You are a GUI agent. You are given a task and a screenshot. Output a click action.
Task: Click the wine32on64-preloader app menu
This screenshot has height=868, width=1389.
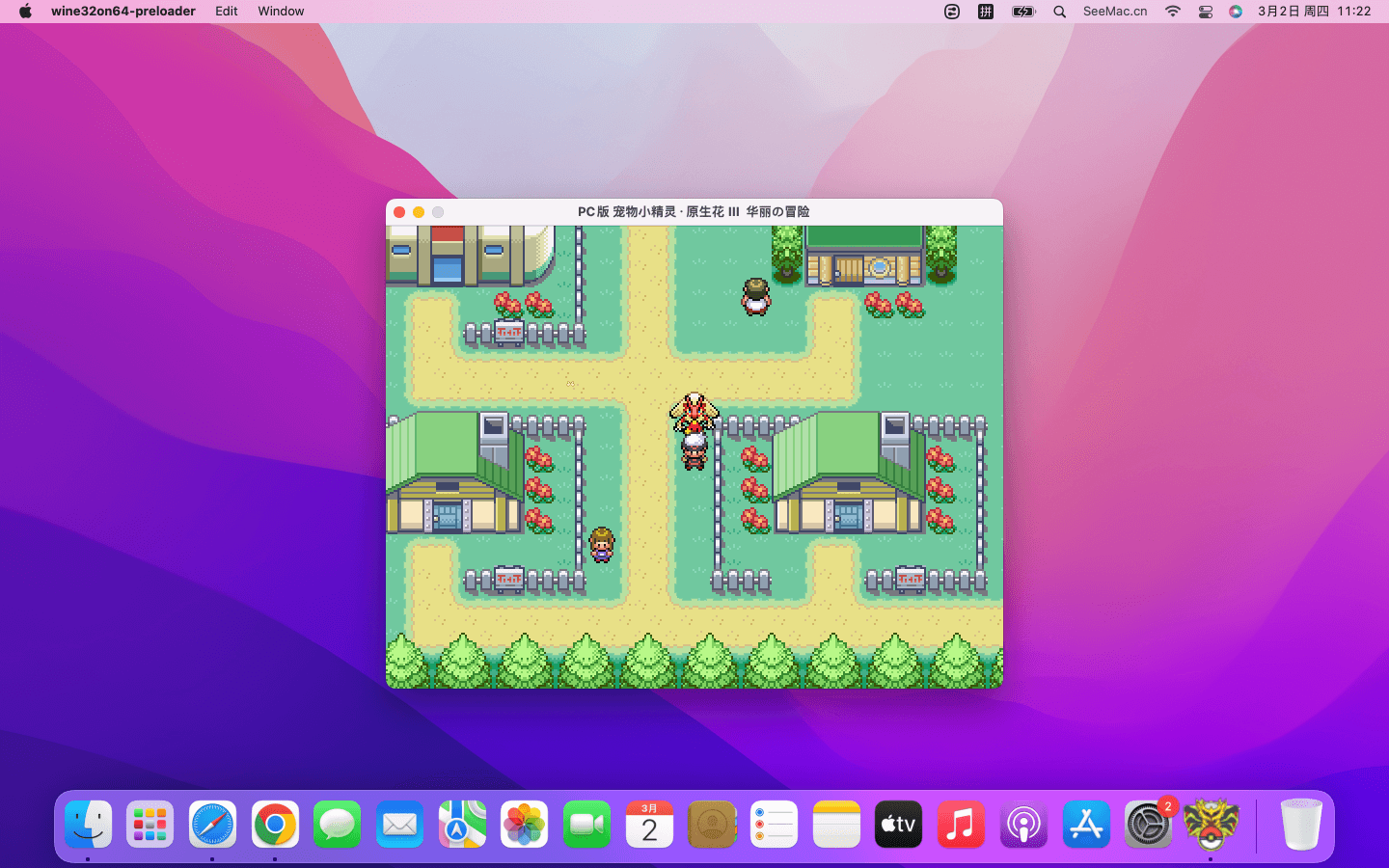pos(123,12)
